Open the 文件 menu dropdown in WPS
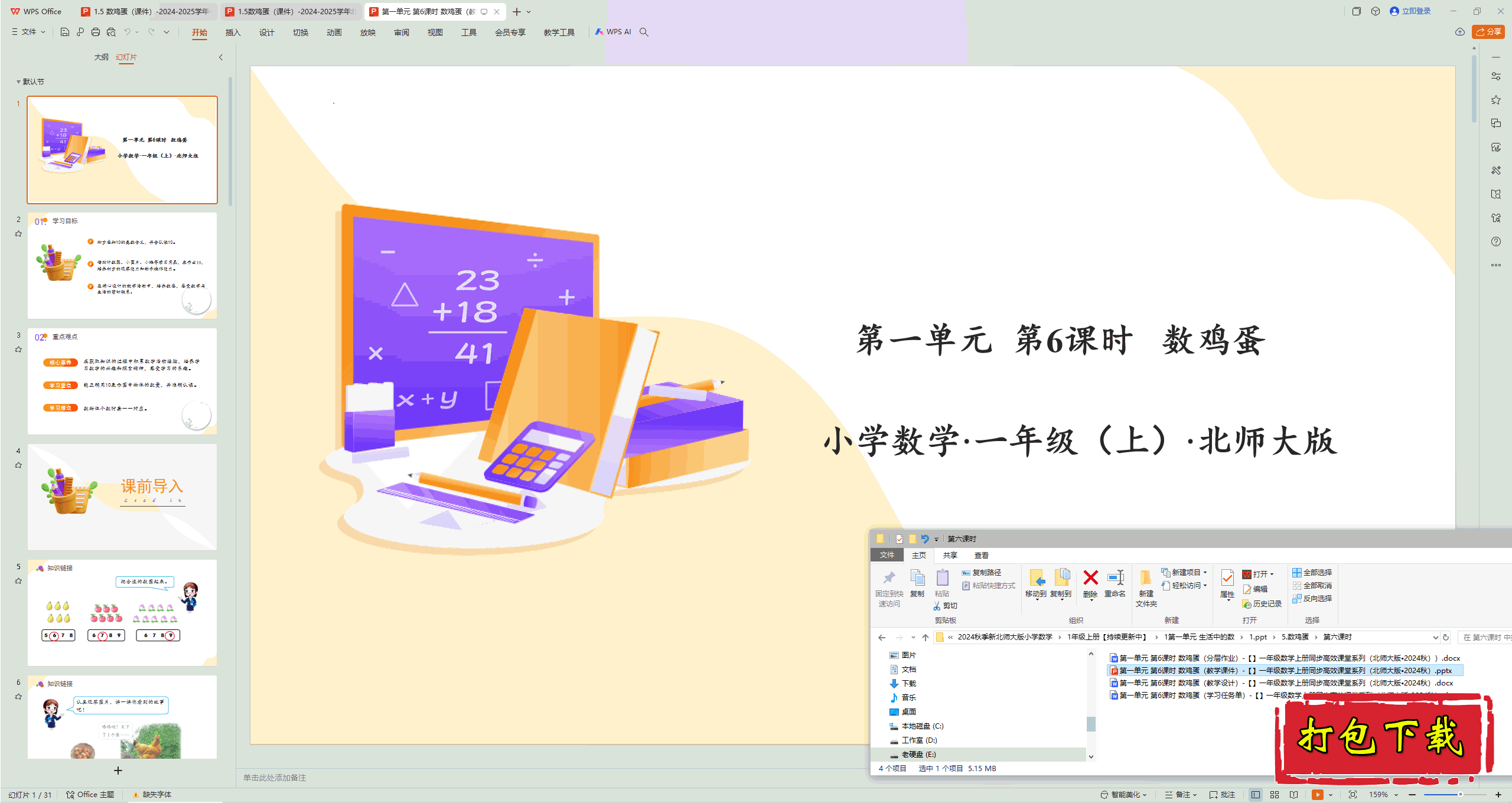 click(28, 32)
